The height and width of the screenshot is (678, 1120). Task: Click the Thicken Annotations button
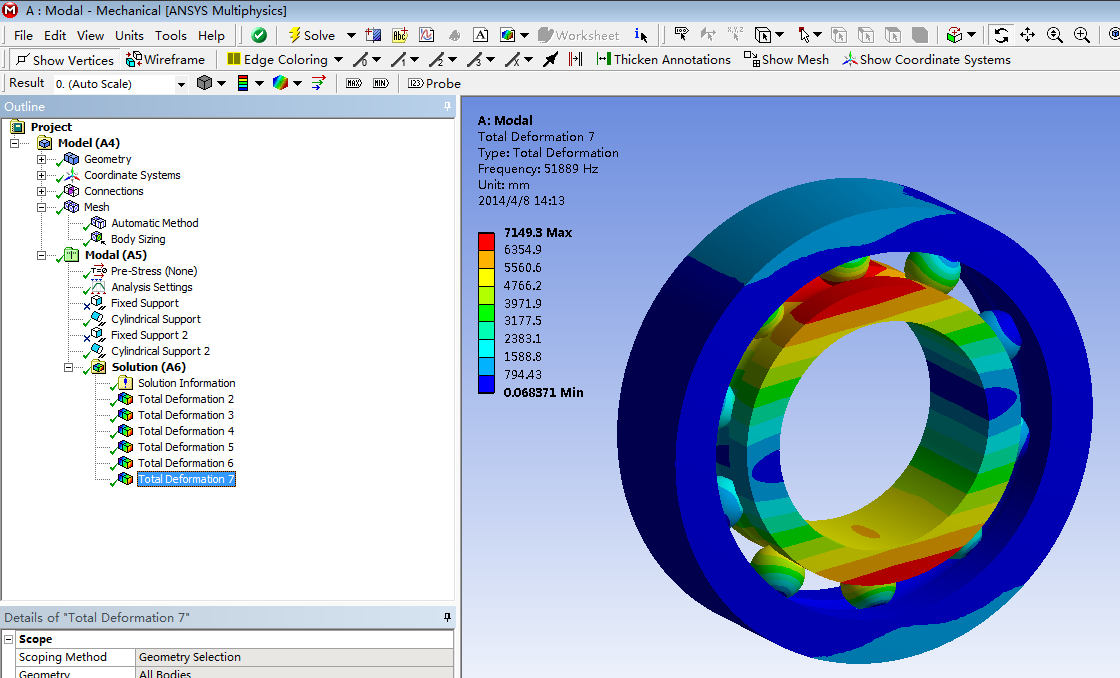pyautogui.click(x=663, y=59)
